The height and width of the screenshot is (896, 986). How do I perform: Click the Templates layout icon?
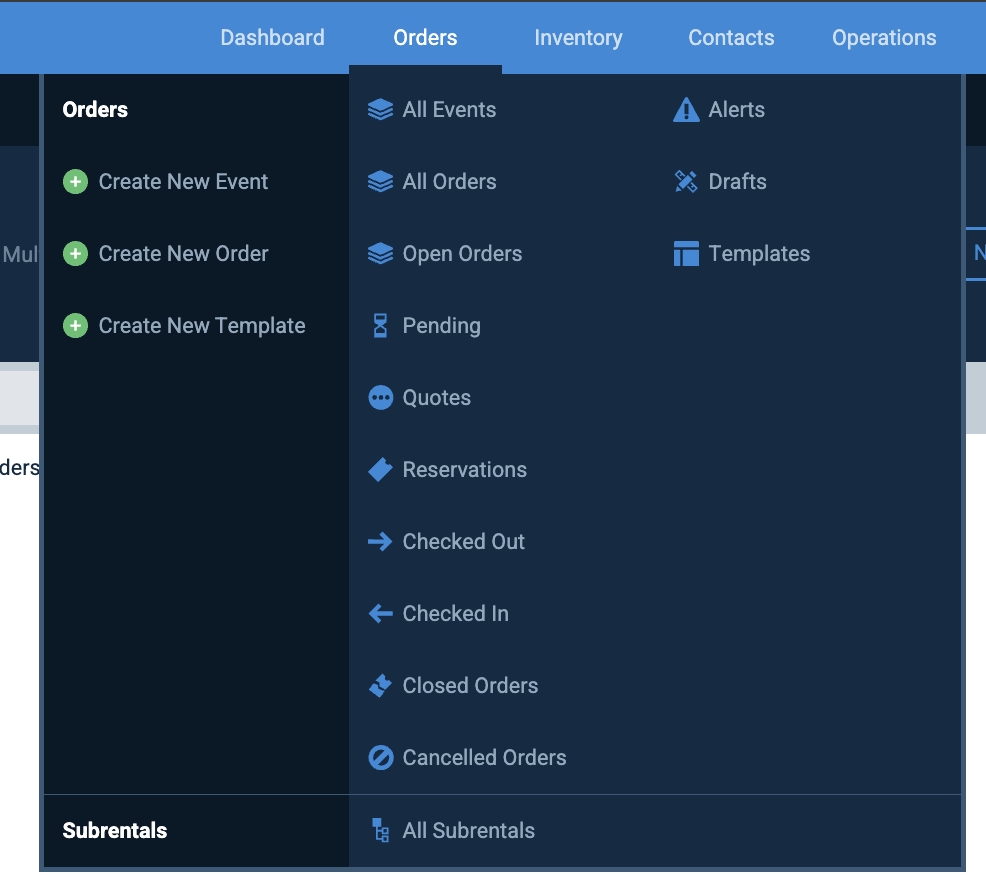686,254
